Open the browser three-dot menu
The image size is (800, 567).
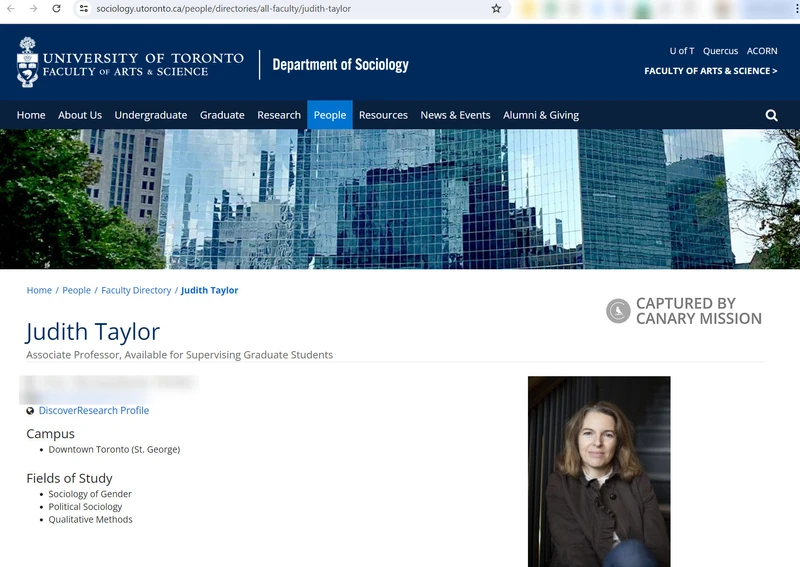pyautogui.click(x=796, y=9)
